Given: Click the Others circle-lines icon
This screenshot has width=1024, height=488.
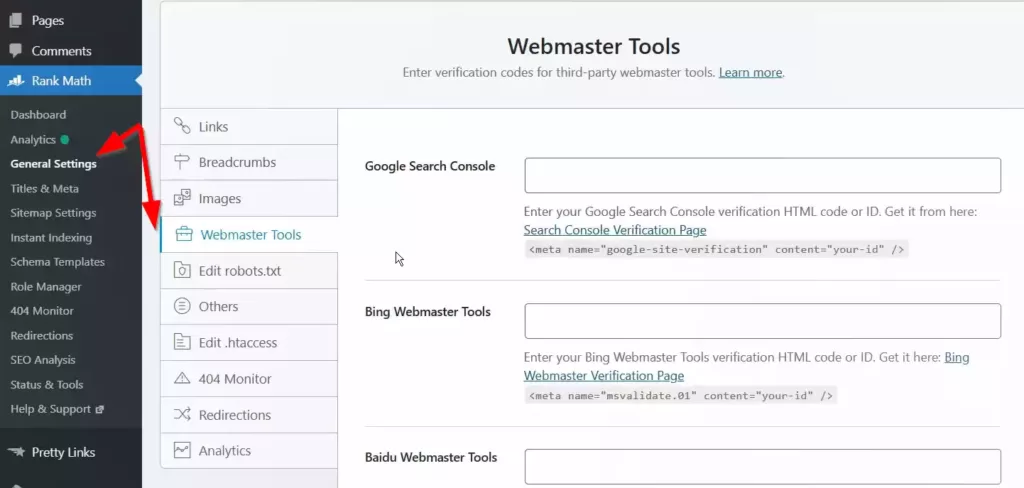Looking at the screenshot, I should click(x=182, y=306).
